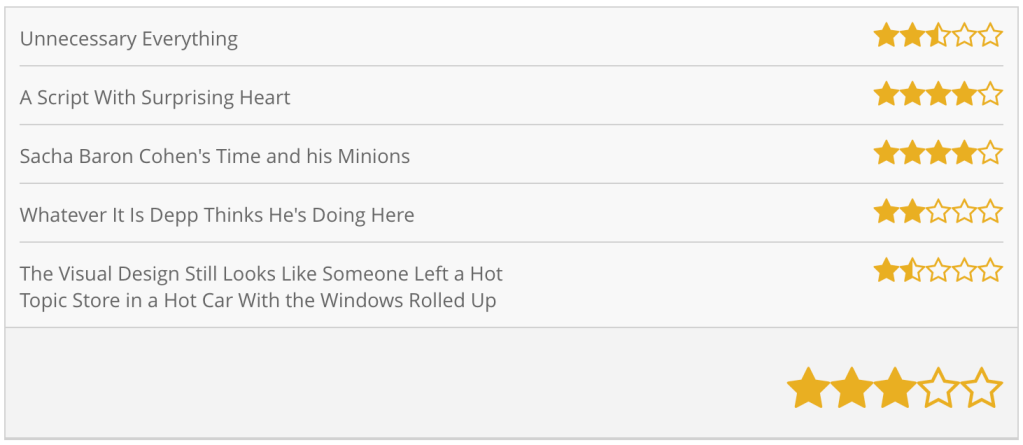Select the last empty star for Visual Design row
The width and height of the screenshot is (1023, 445).
tap(990, 271)
